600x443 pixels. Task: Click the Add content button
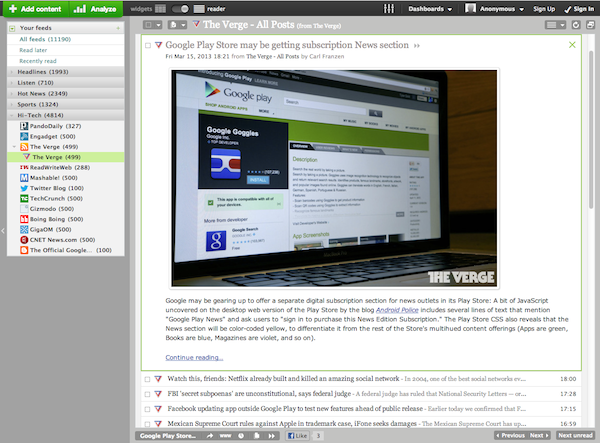coord(36,9)
